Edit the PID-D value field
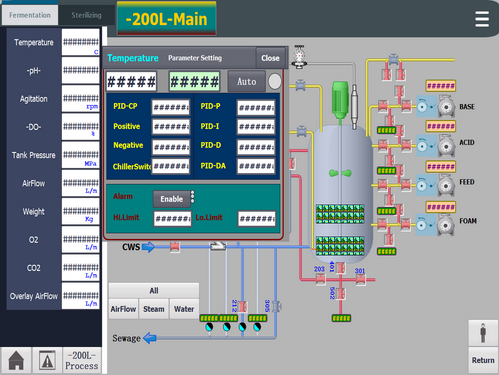The height and width of the screenshot is (375, 499). 256,147
